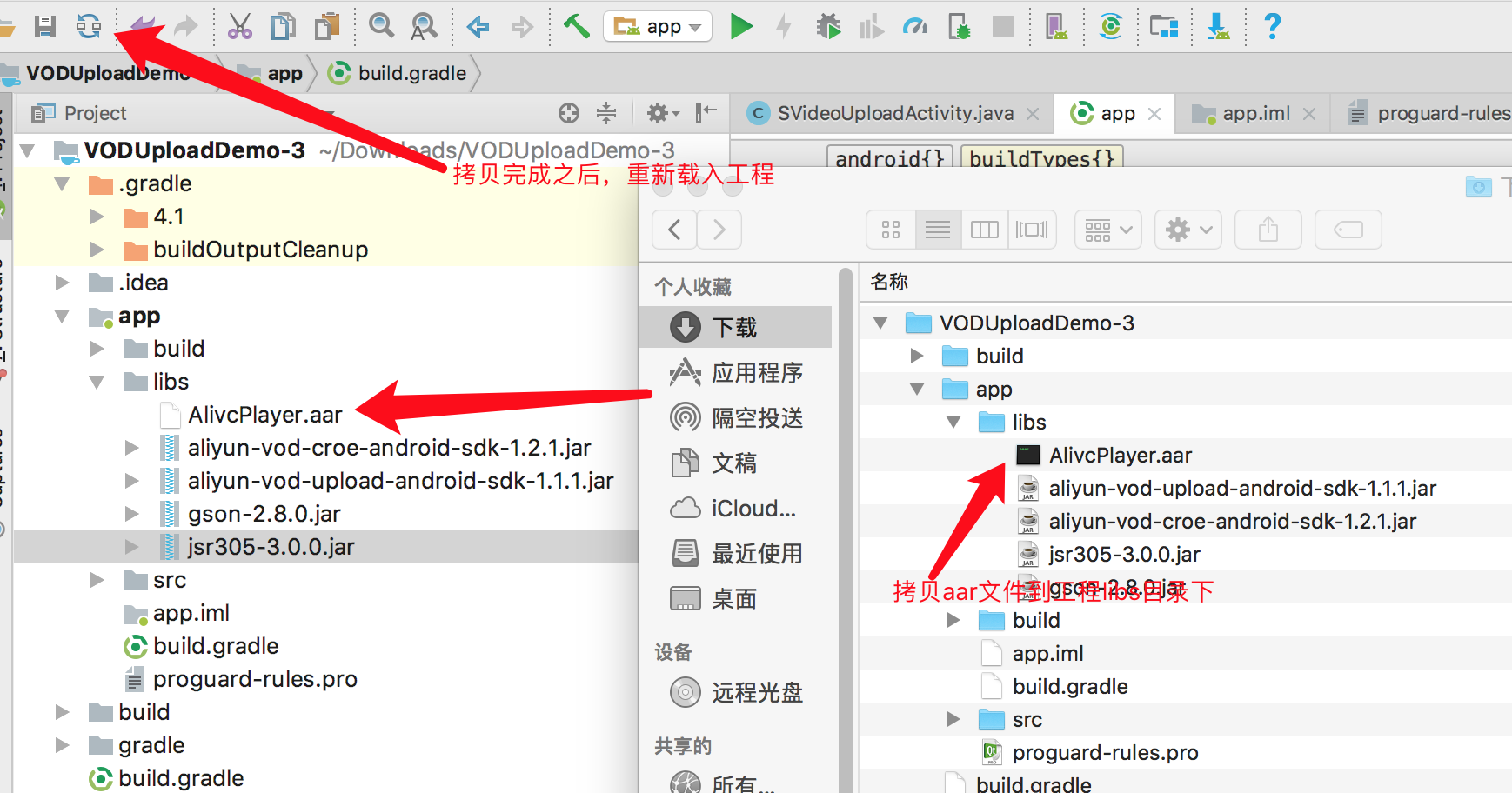Open the Project Structure icon
The height and width of the screenshot is (793, 1512).
(x=1164, y=26)
